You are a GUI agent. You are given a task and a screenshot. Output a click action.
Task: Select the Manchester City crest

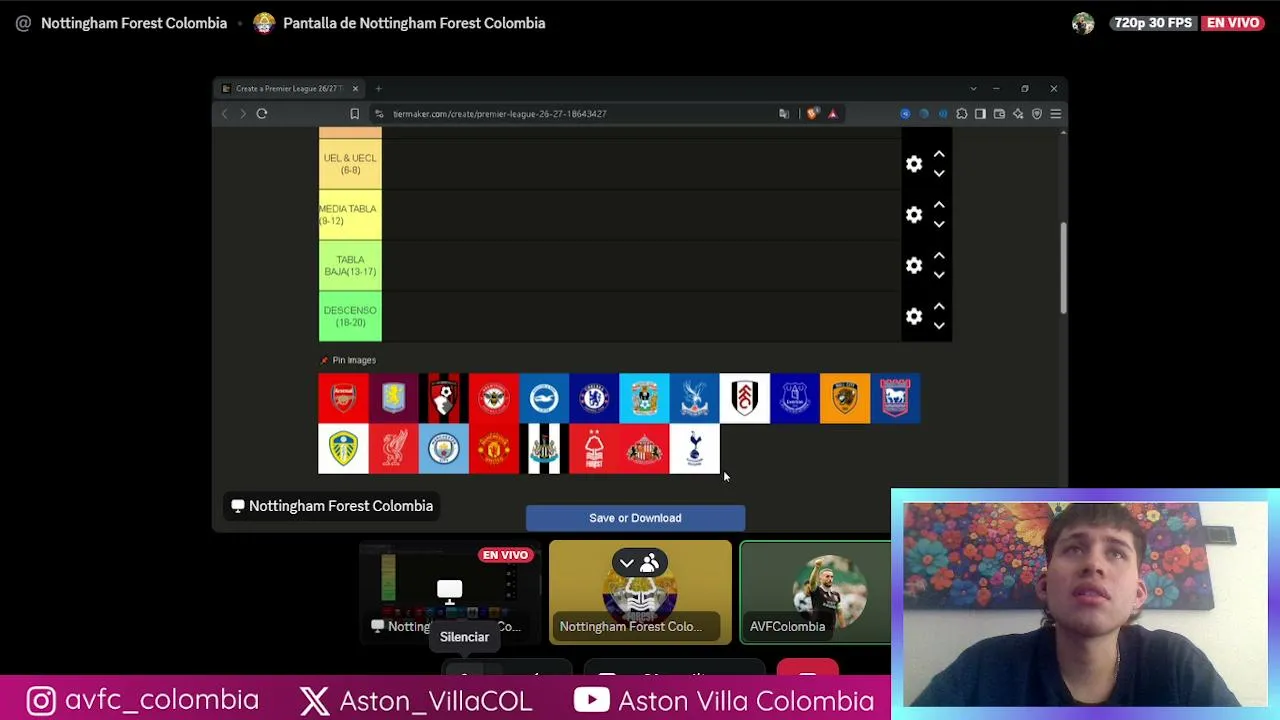443,448
